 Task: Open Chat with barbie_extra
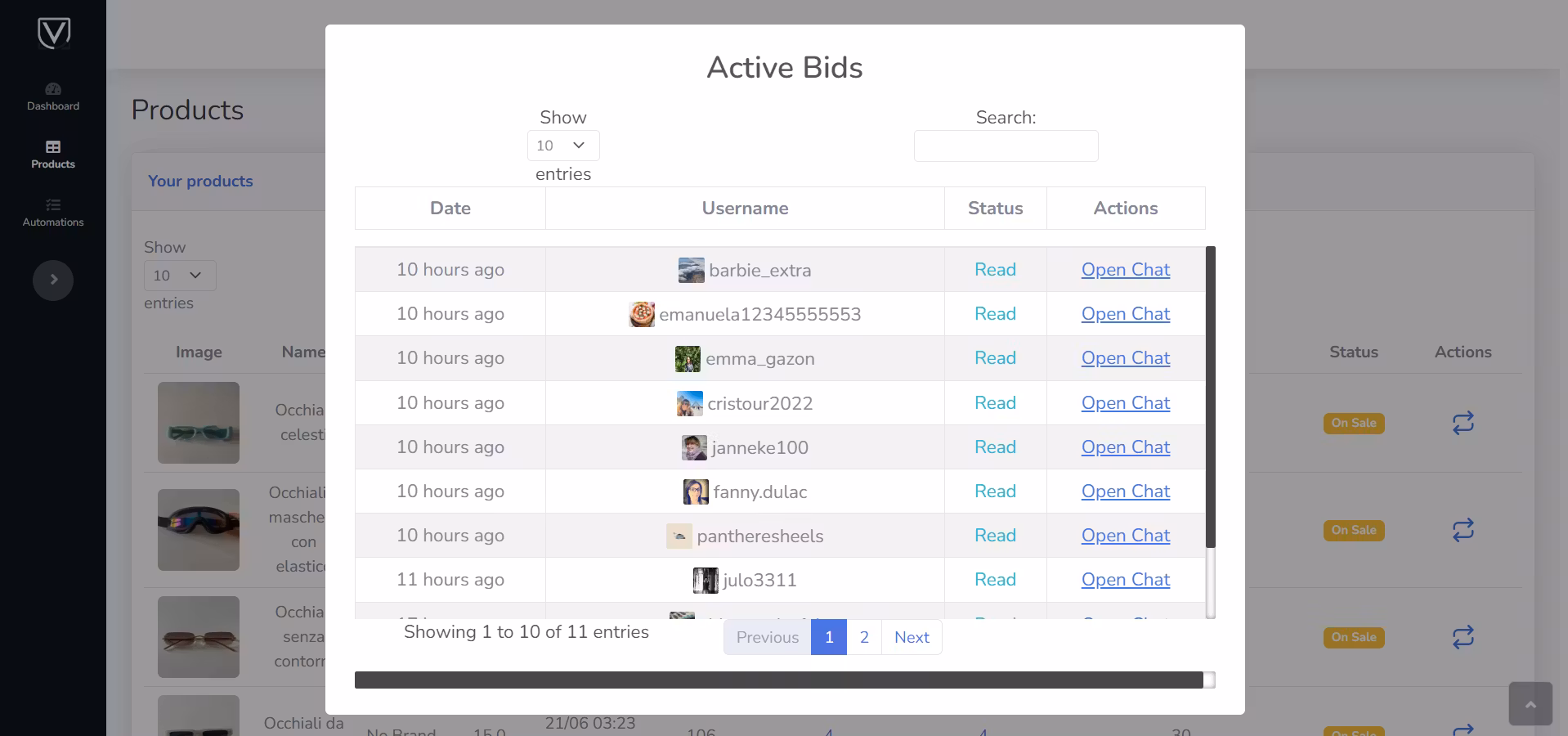point(1125,270)
